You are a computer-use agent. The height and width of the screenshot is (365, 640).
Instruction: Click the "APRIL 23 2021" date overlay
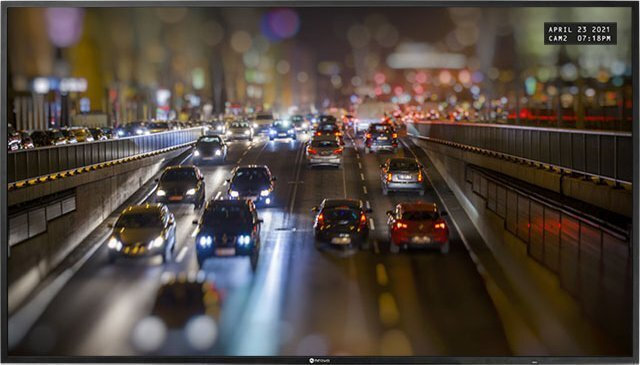click(579, 29)
